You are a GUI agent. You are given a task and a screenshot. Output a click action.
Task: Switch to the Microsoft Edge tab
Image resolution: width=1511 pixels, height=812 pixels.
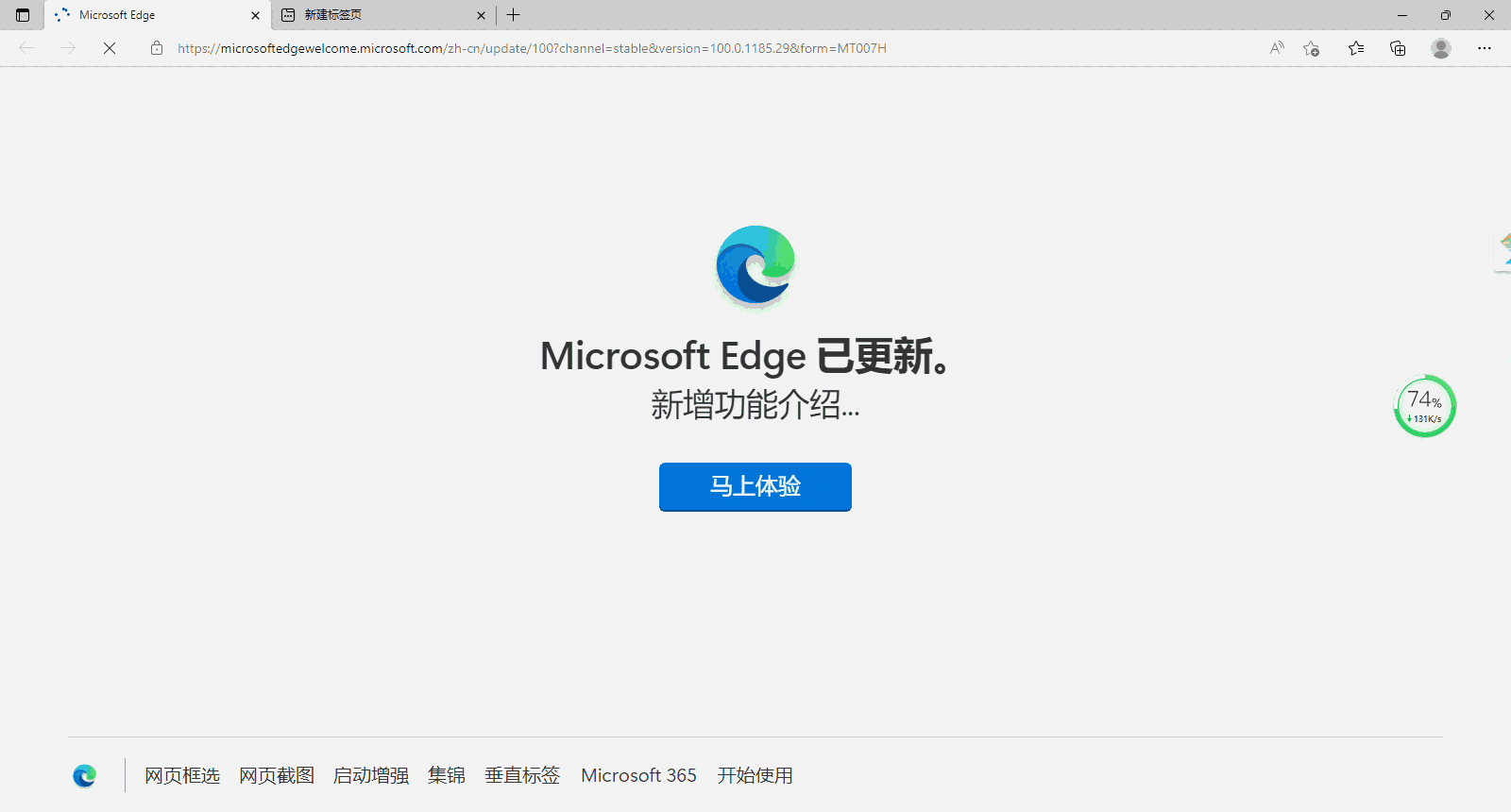pyautogui.click(x=157, y=15)
